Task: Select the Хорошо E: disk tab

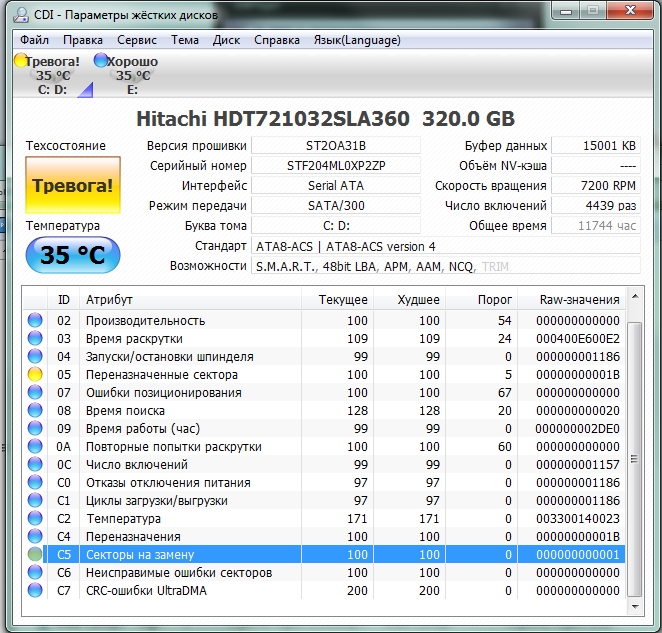Action: (126, 75)
